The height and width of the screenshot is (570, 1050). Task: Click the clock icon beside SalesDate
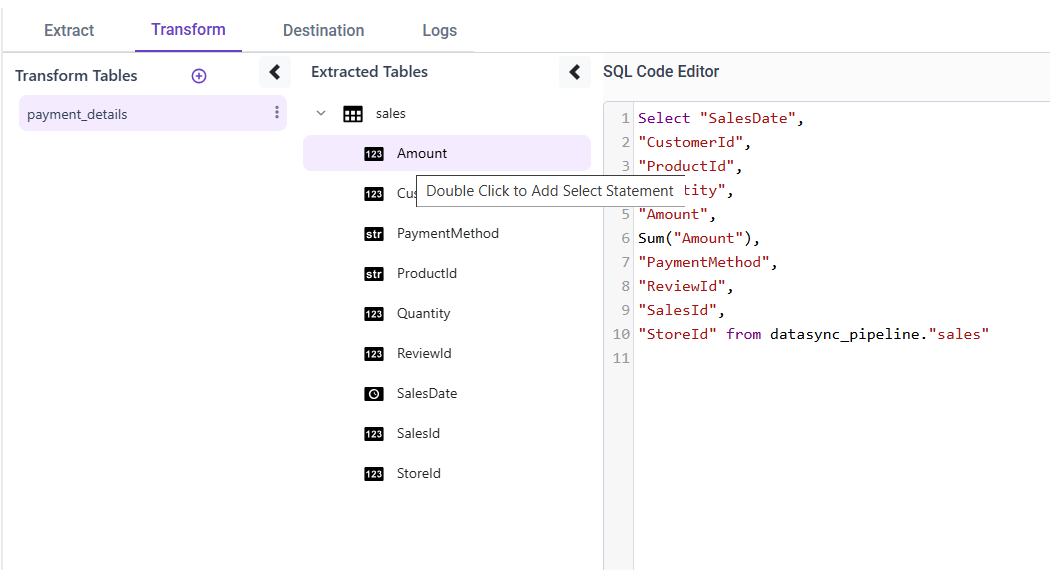click(374, 394)
